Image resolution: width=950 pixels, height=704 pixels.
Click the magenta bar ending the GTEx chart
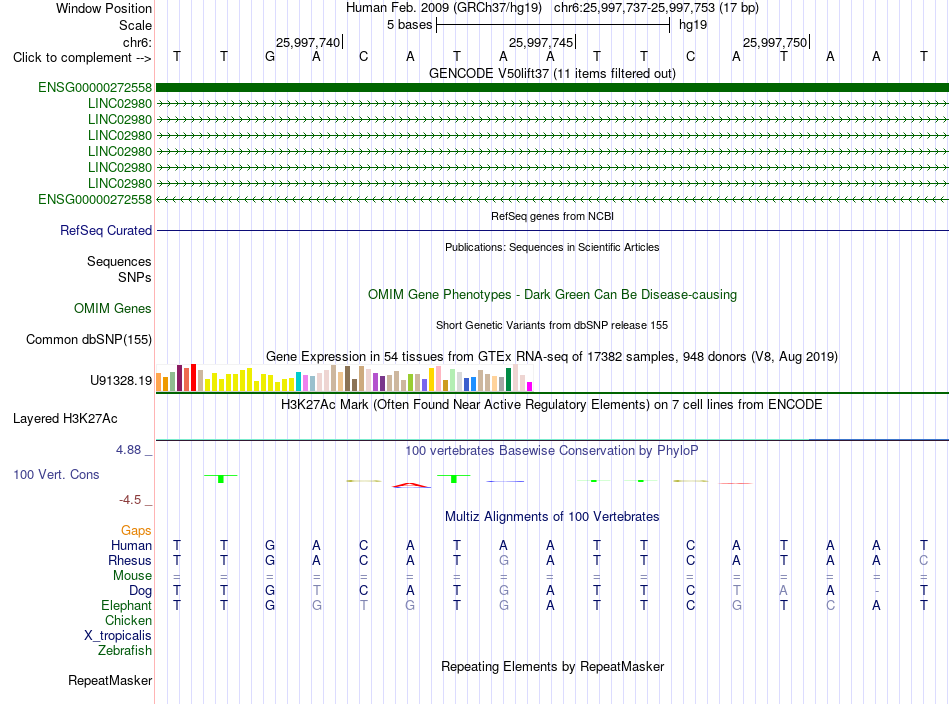pyautogui.click(x=530, y=387)
